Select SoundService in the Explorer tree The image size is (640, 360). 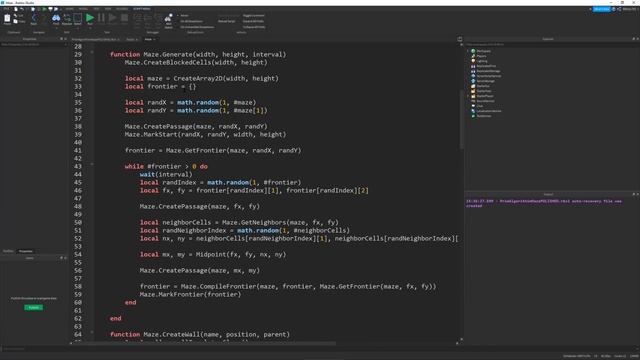[x=485, y=101]
